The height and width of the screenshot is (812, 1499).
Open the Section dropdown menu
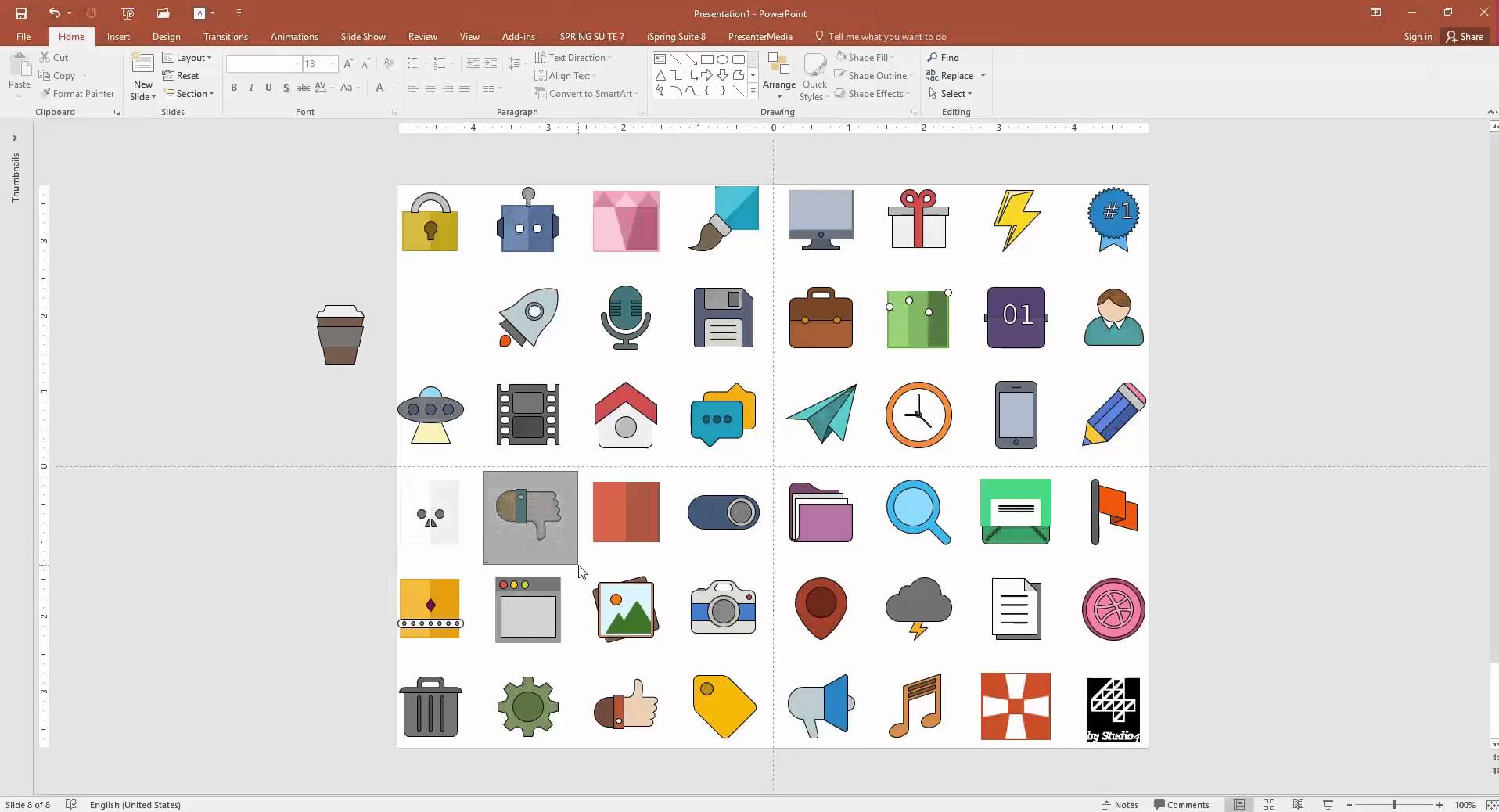[189, 94]
